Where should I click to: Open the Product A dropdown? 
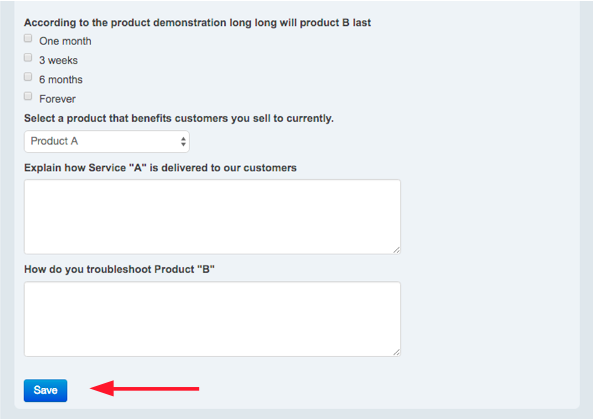(x=107, y=141)
